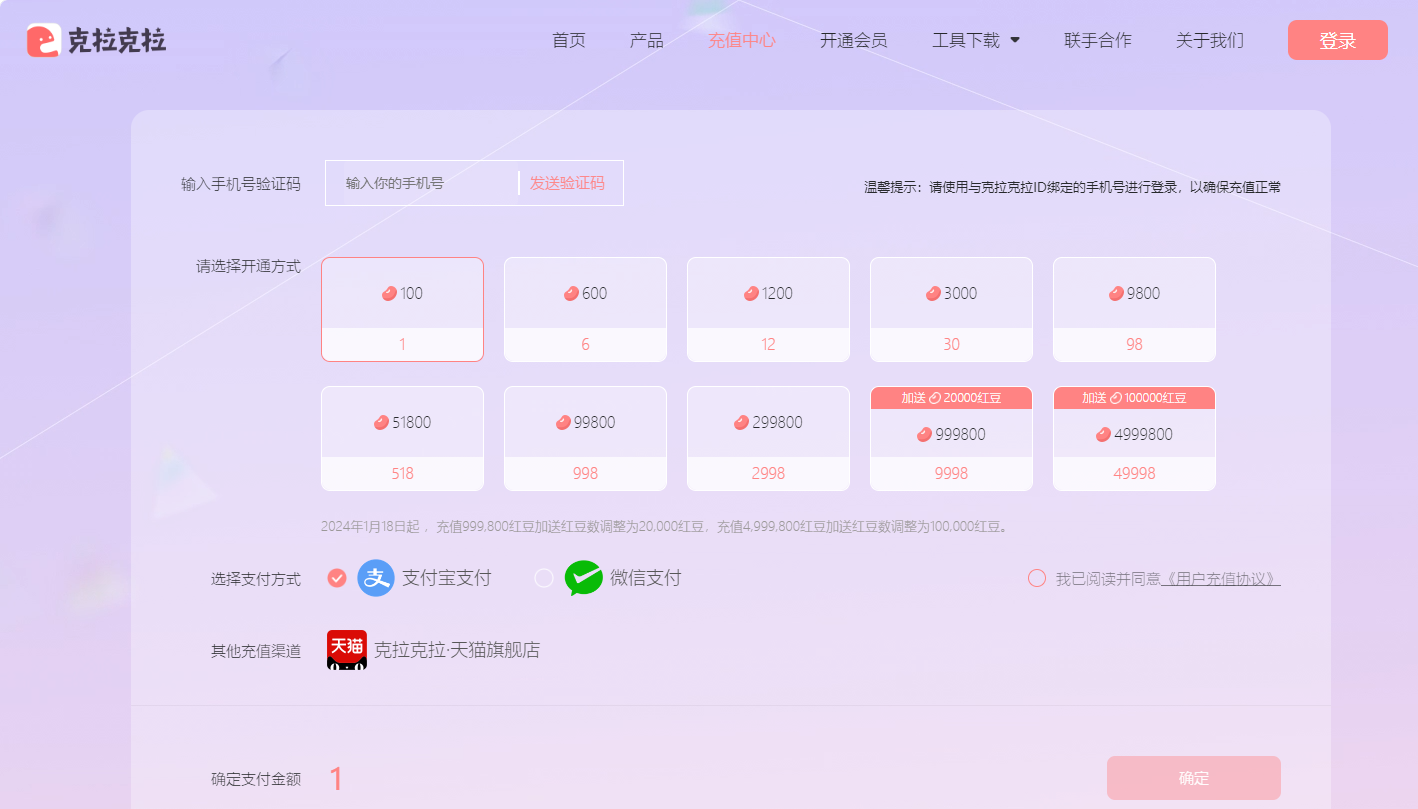Open the 用户充值协议 agreement link
The image size is (1418, 809).
[x=1222, y=578]
